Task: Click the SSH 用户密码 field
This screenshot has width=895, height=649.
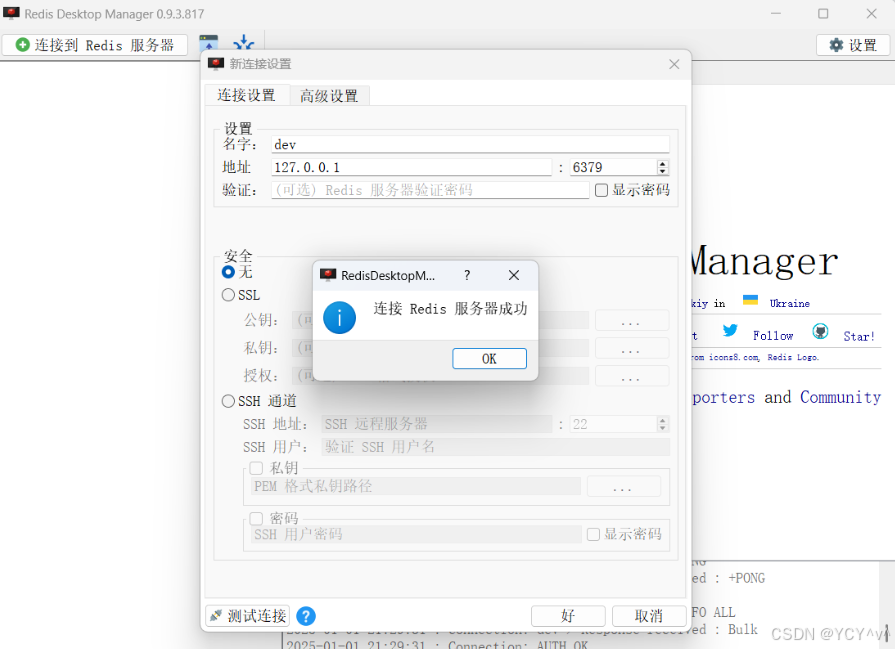Action: click(416, 534)
